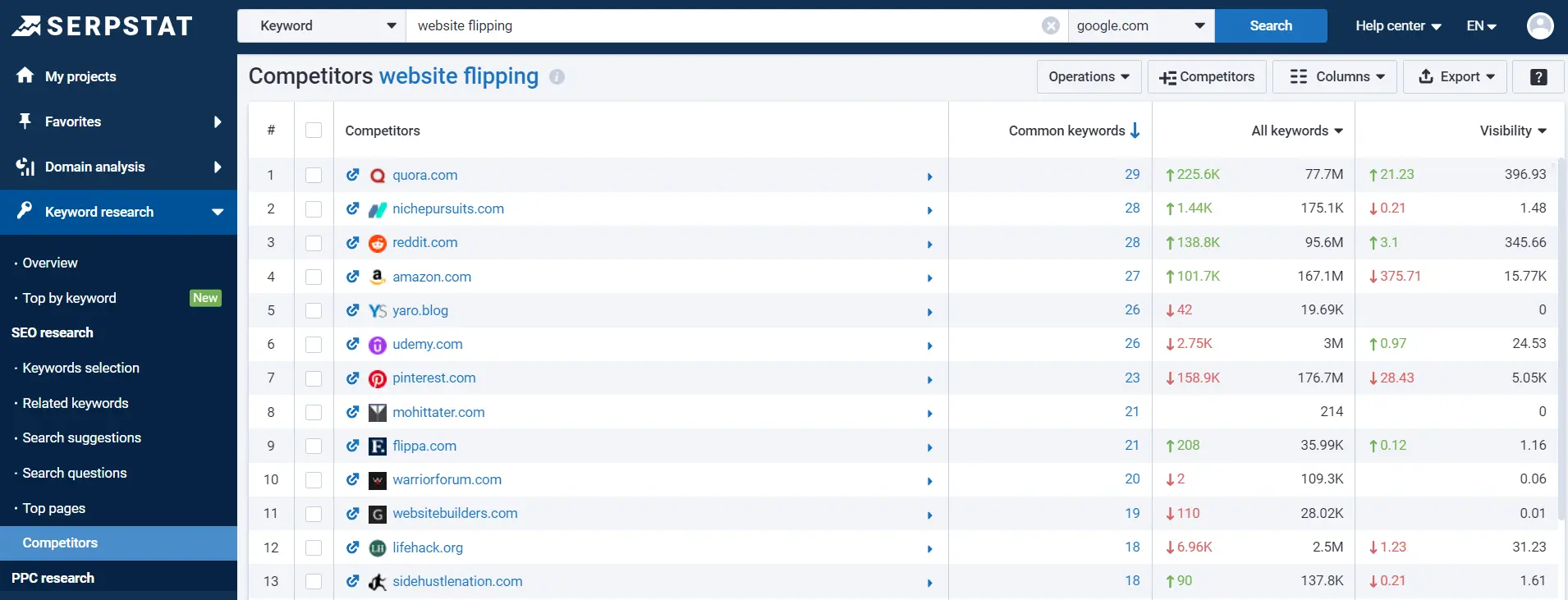Check the yaro.blog row checkbox
Image resolution: width=1568 pixels, height=600 pixels.
coord(314,310)
